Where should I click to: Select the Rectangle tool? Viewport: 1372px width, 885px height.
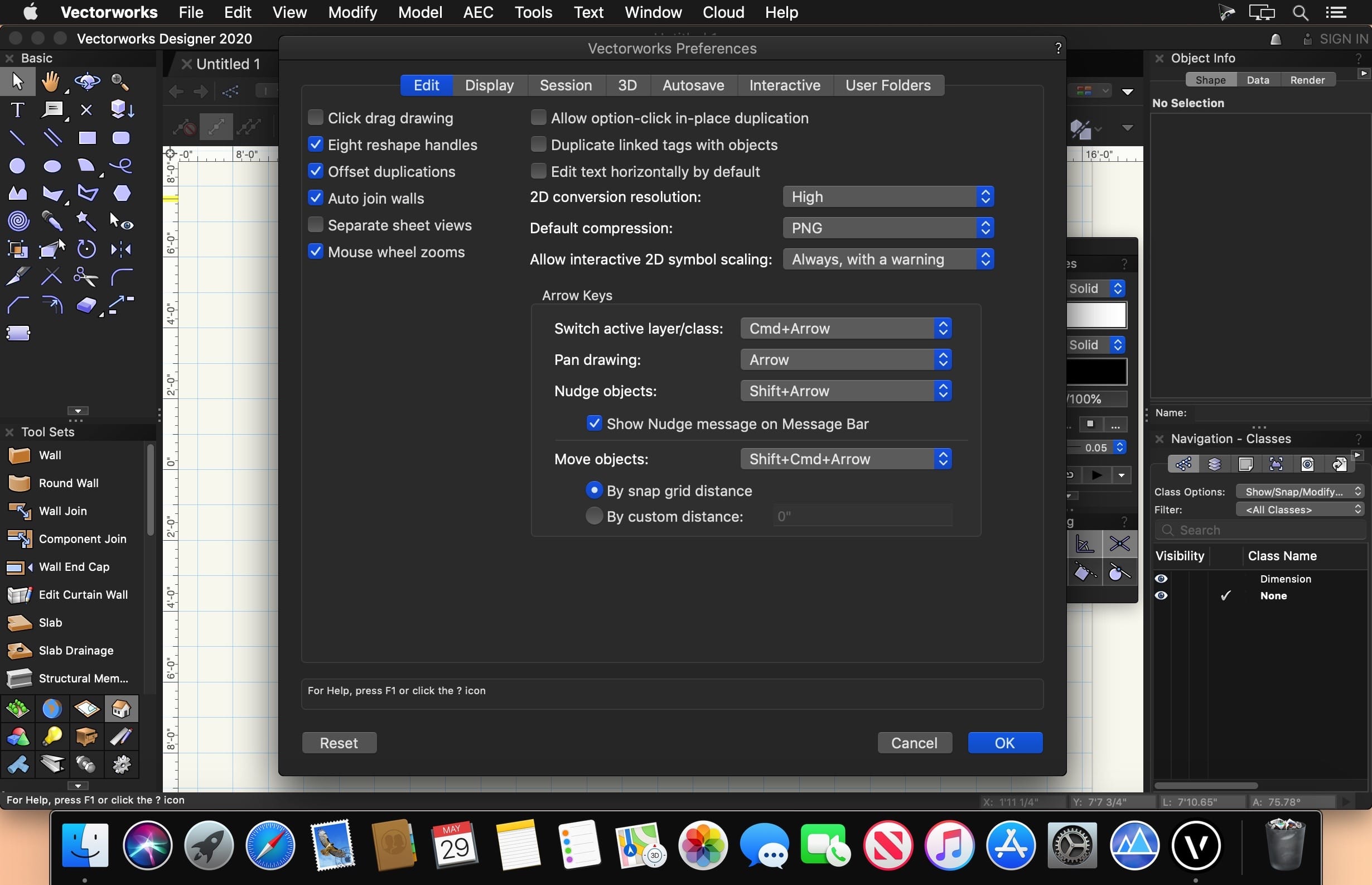tap(86, 138)
